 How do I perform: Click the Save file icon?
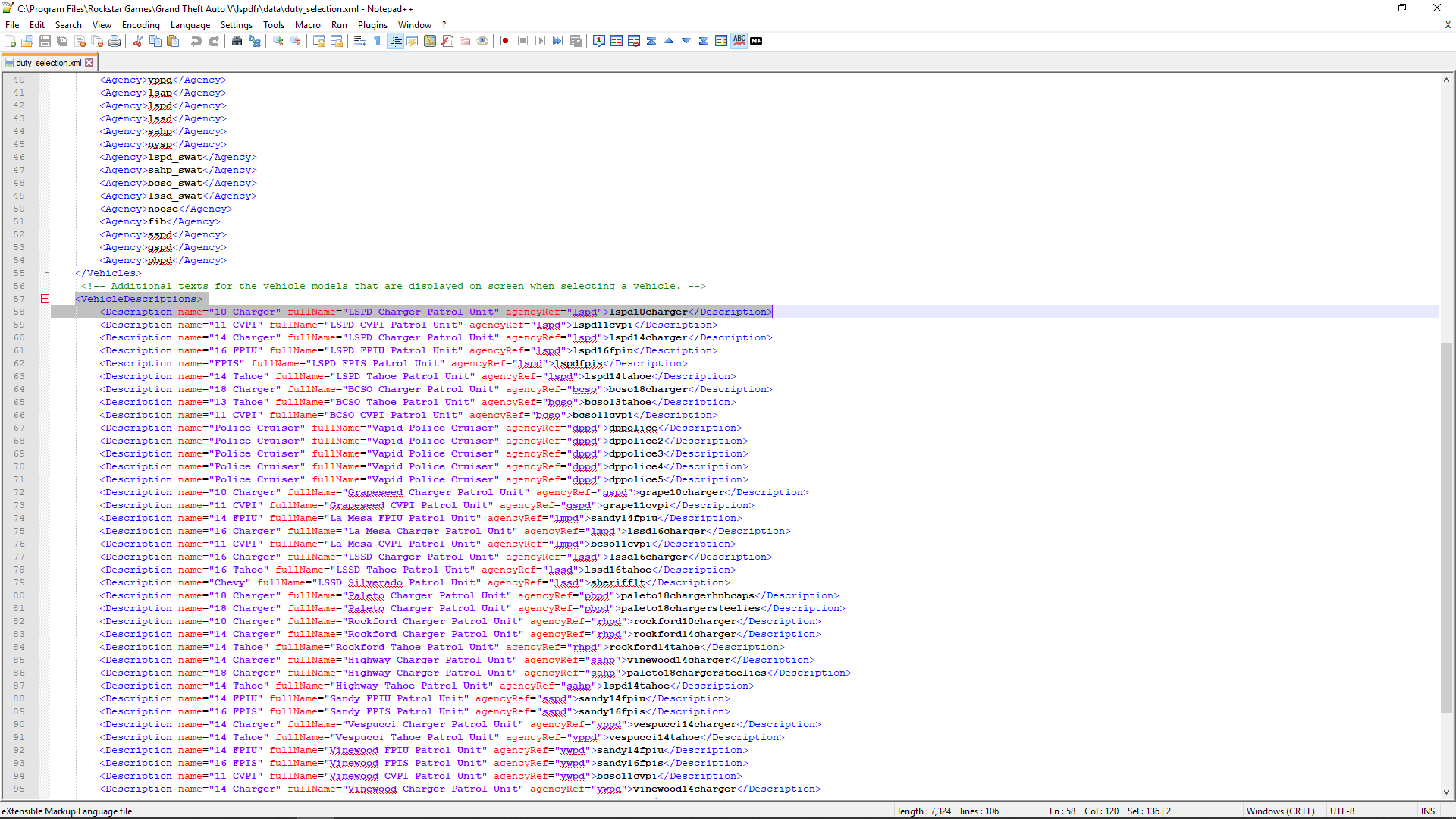pyautogui.click(x=45, y=41)
